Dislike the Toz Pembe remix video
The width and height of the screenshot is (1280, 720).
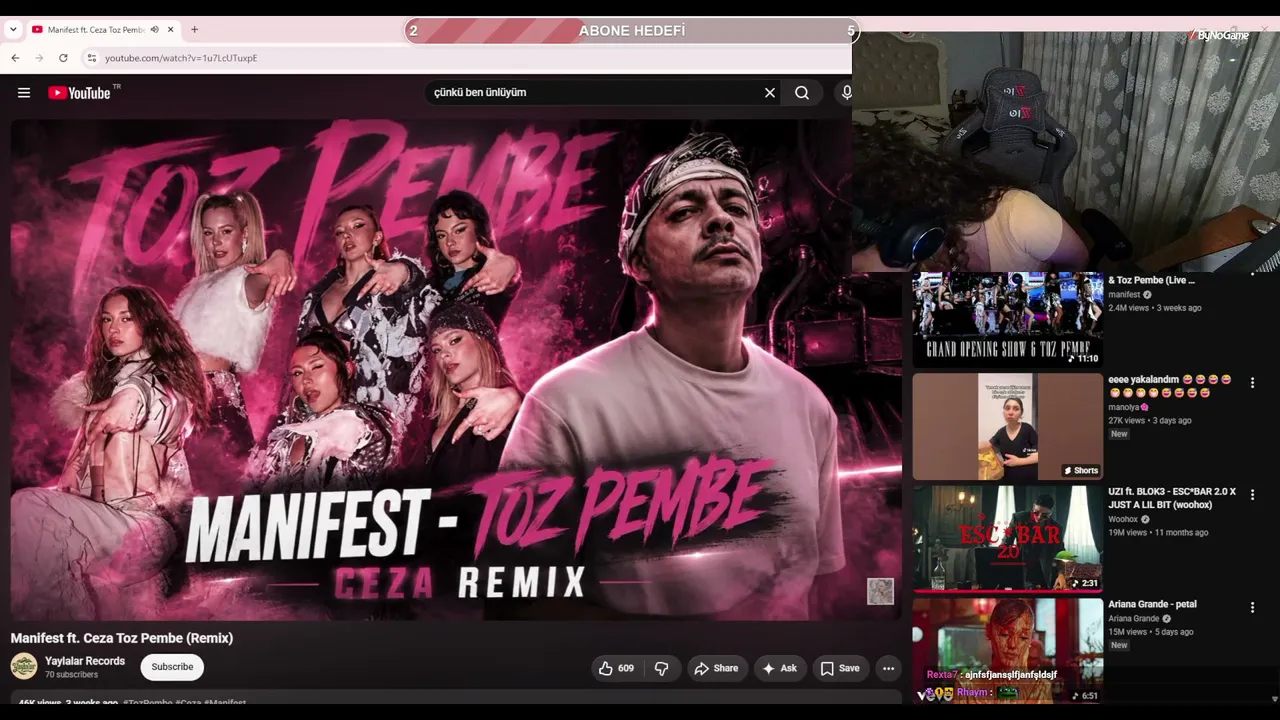662,668
